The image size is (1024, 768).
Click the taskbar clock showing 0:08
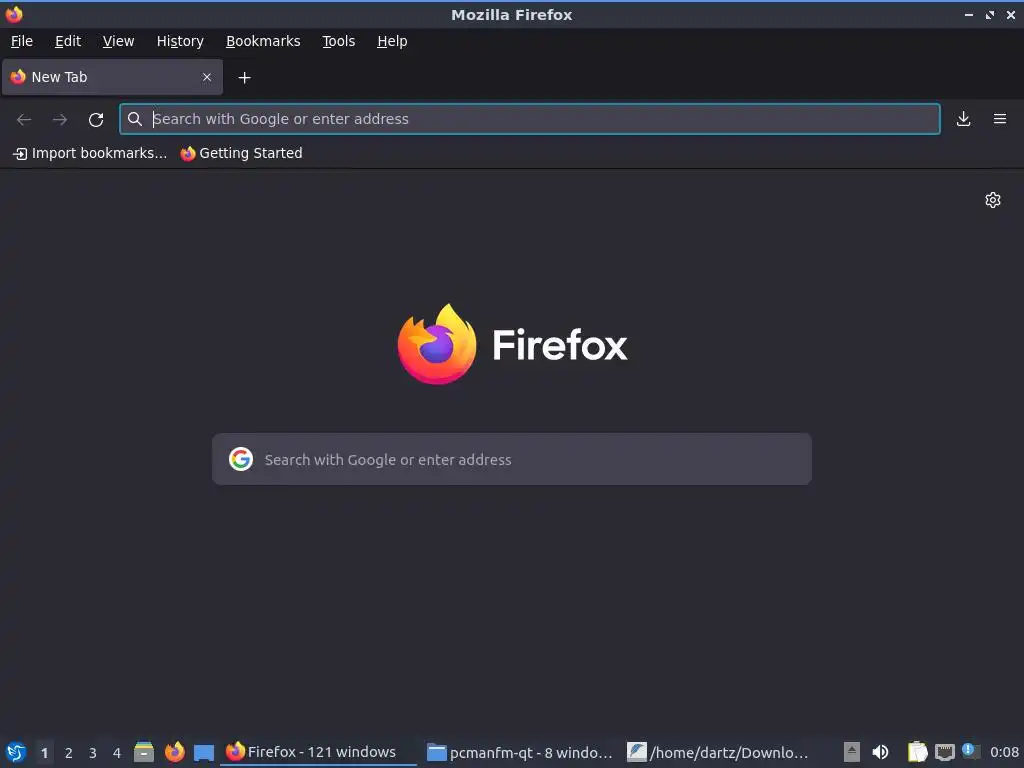pos(1004,752)
